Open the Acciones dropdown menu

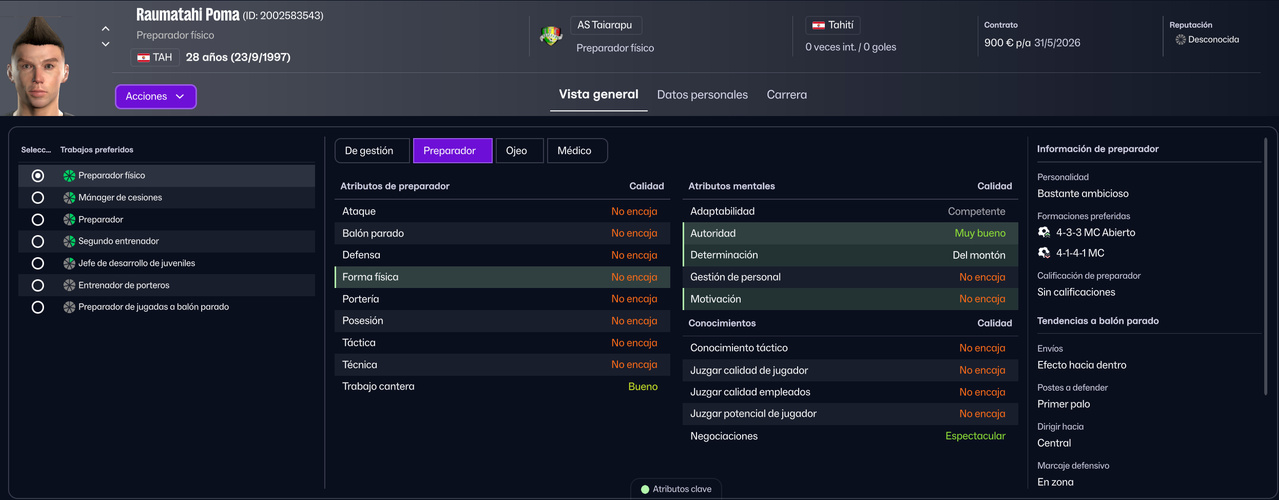pyautogui.click(x=156, y=96)
